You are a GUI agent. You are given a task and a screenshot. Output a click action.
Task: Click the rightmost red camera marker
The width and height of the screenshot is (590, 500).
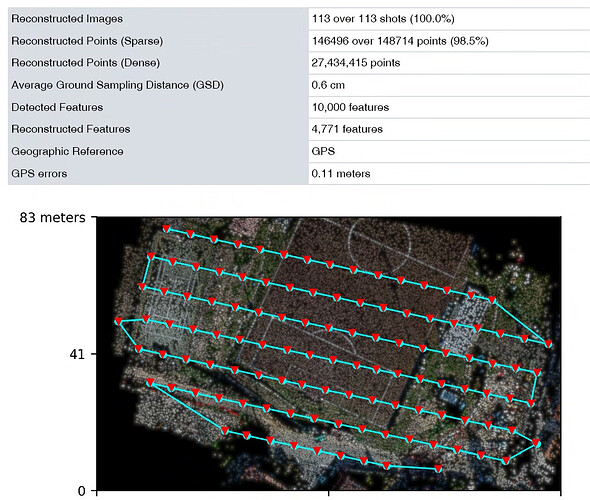point(548,344)
